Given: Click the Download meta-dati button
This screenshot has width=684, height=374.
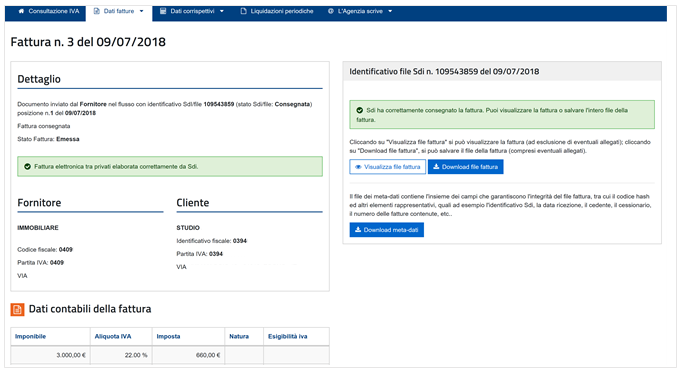Looking at the screenshot, I should [386, 230].
